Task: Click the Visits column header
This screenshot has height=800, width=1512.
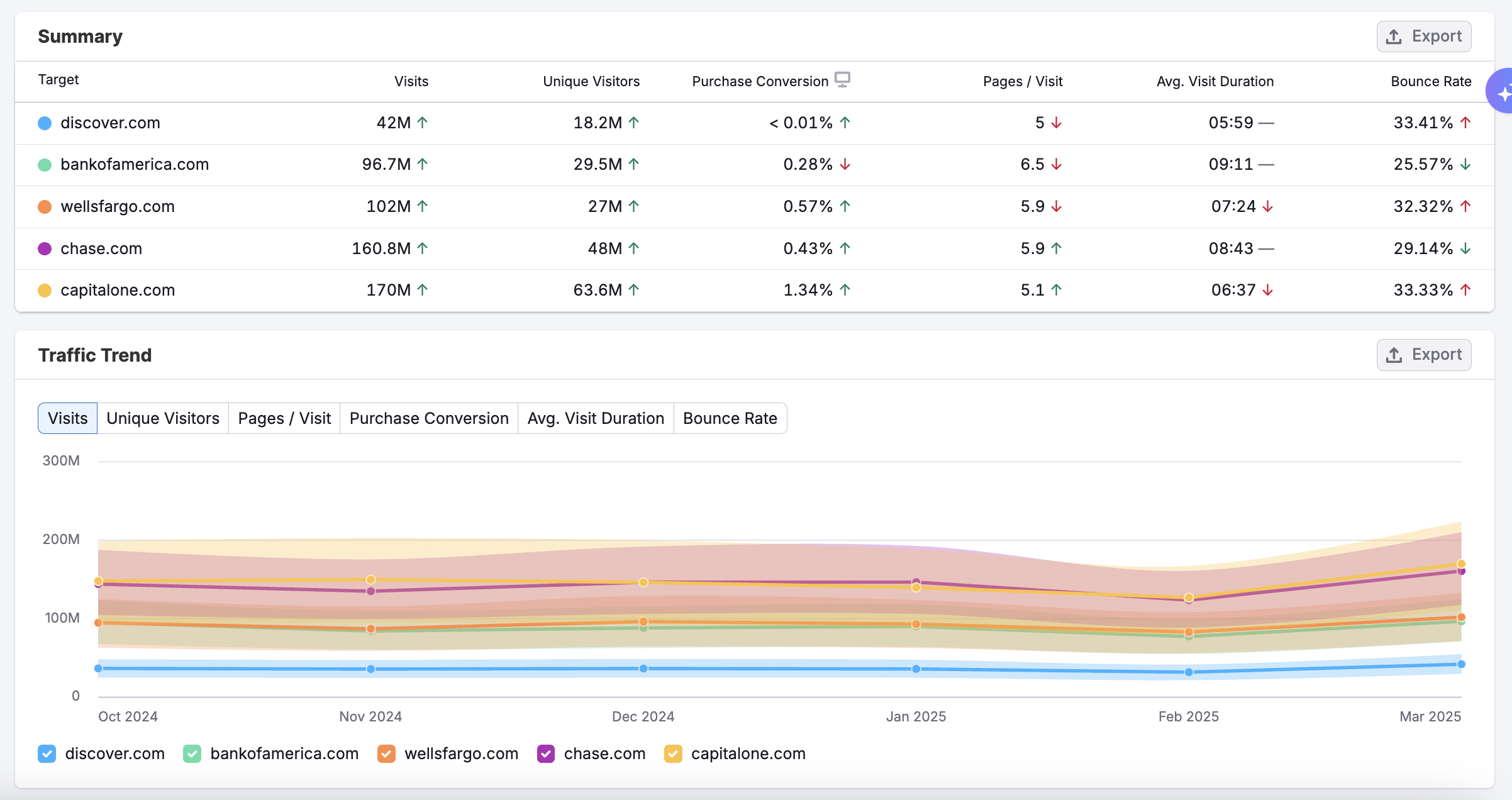Action: [411, 81]
